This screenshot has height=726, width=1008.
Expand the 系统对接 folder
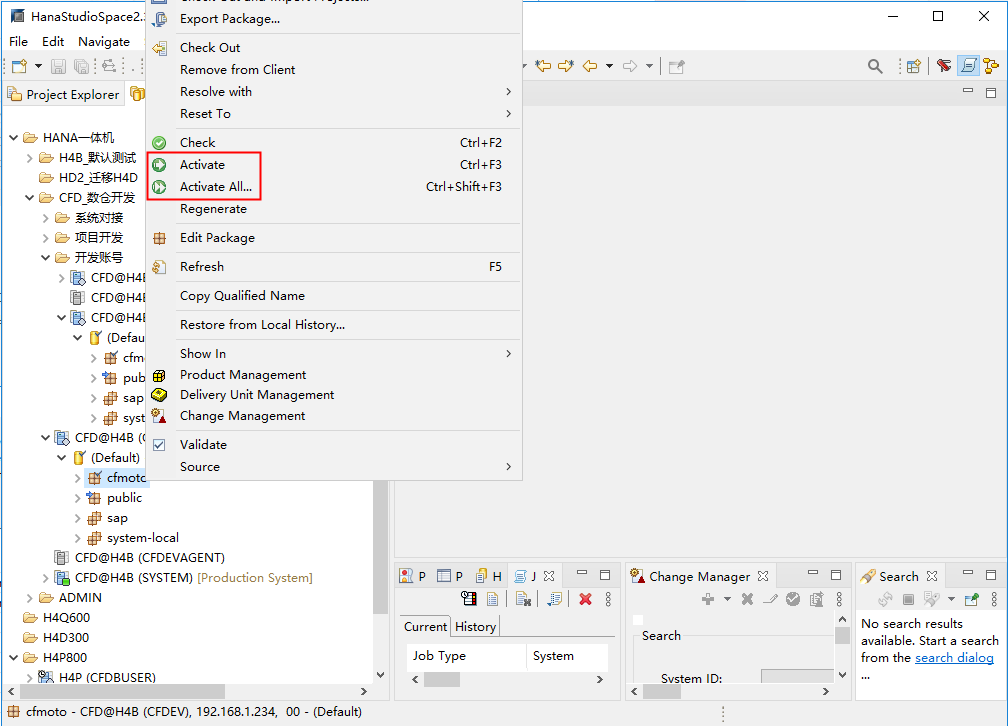click(46, 218)
